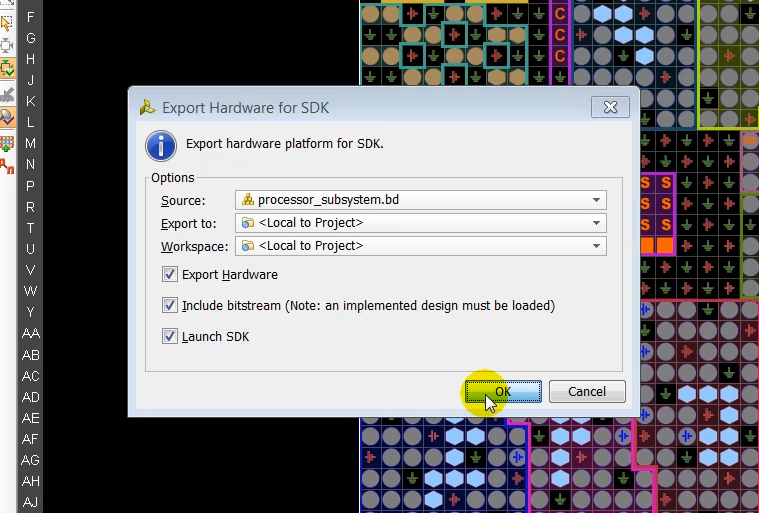Click package row label AA
Viewport: 759px width, 513px height.
pyautogui.click(x=30, y=333)
